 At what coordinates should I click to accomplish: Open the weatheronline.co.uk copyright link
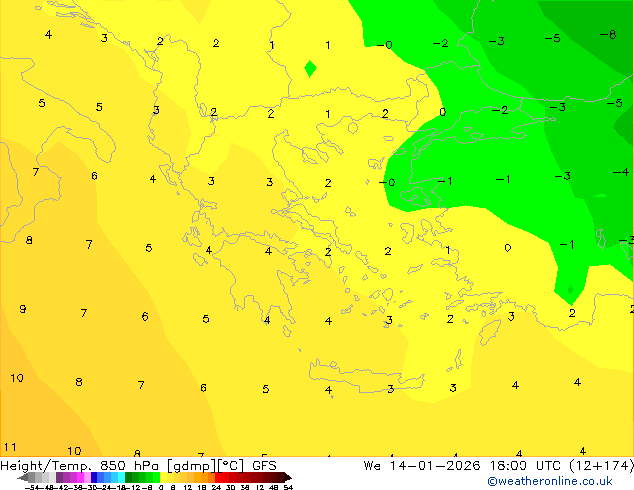click(x=550, y=481)
